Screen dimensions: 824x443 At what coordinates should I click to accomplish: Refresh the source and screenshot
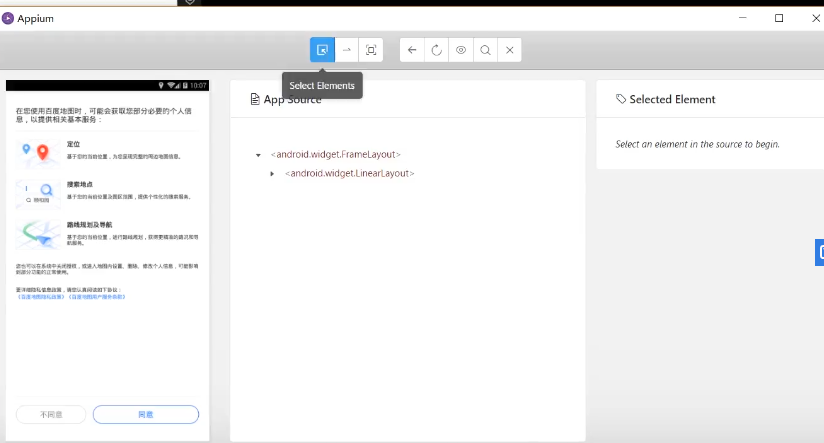(437, 50)
